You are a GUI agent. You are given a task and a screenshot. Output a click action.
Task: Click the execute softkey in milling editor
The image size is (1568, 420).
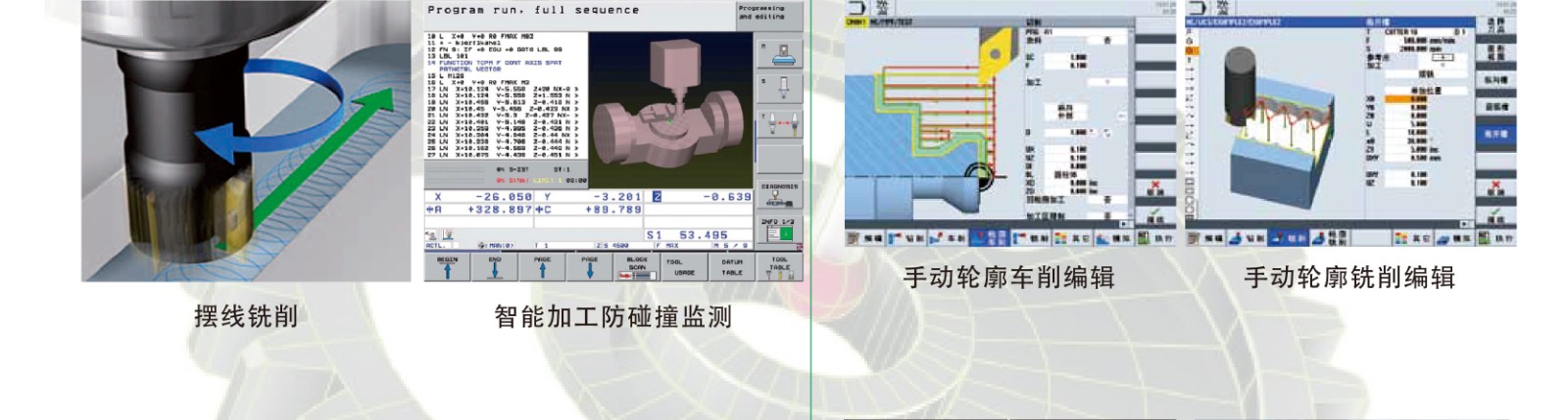[1496, 238]
